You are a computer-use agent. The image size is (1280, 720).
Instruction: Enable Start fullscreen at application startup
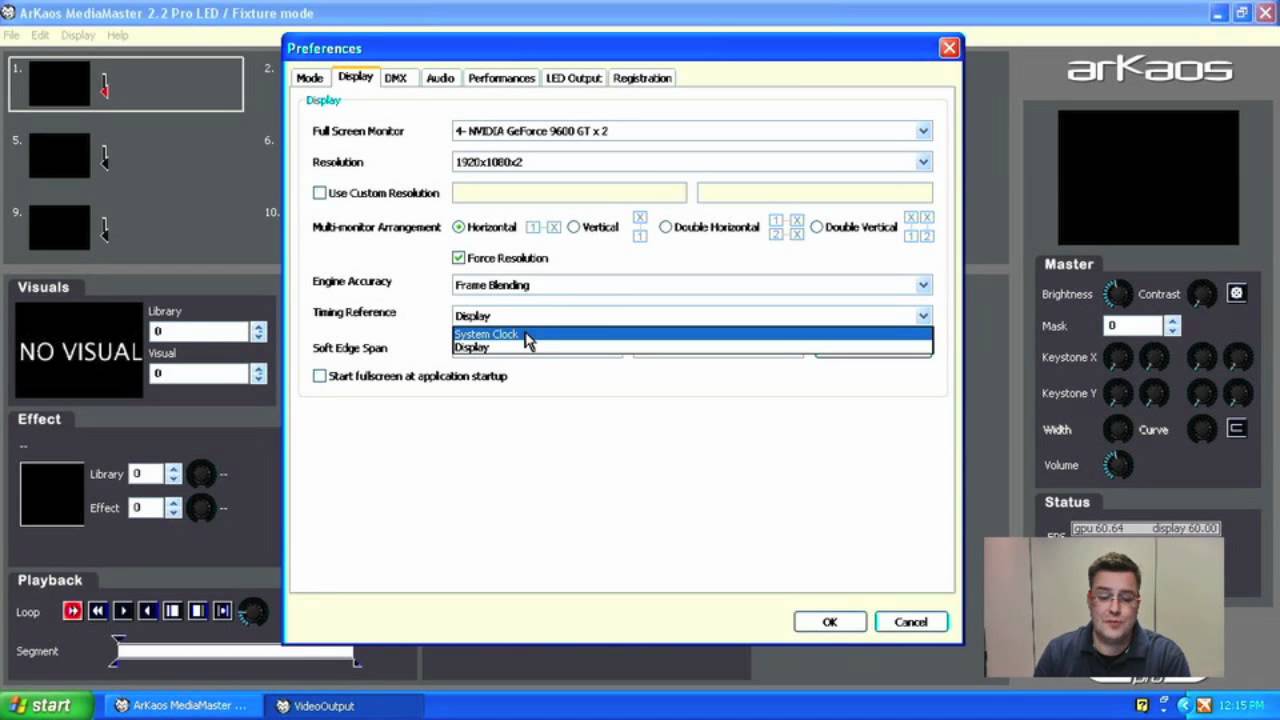tap(319, 376)
